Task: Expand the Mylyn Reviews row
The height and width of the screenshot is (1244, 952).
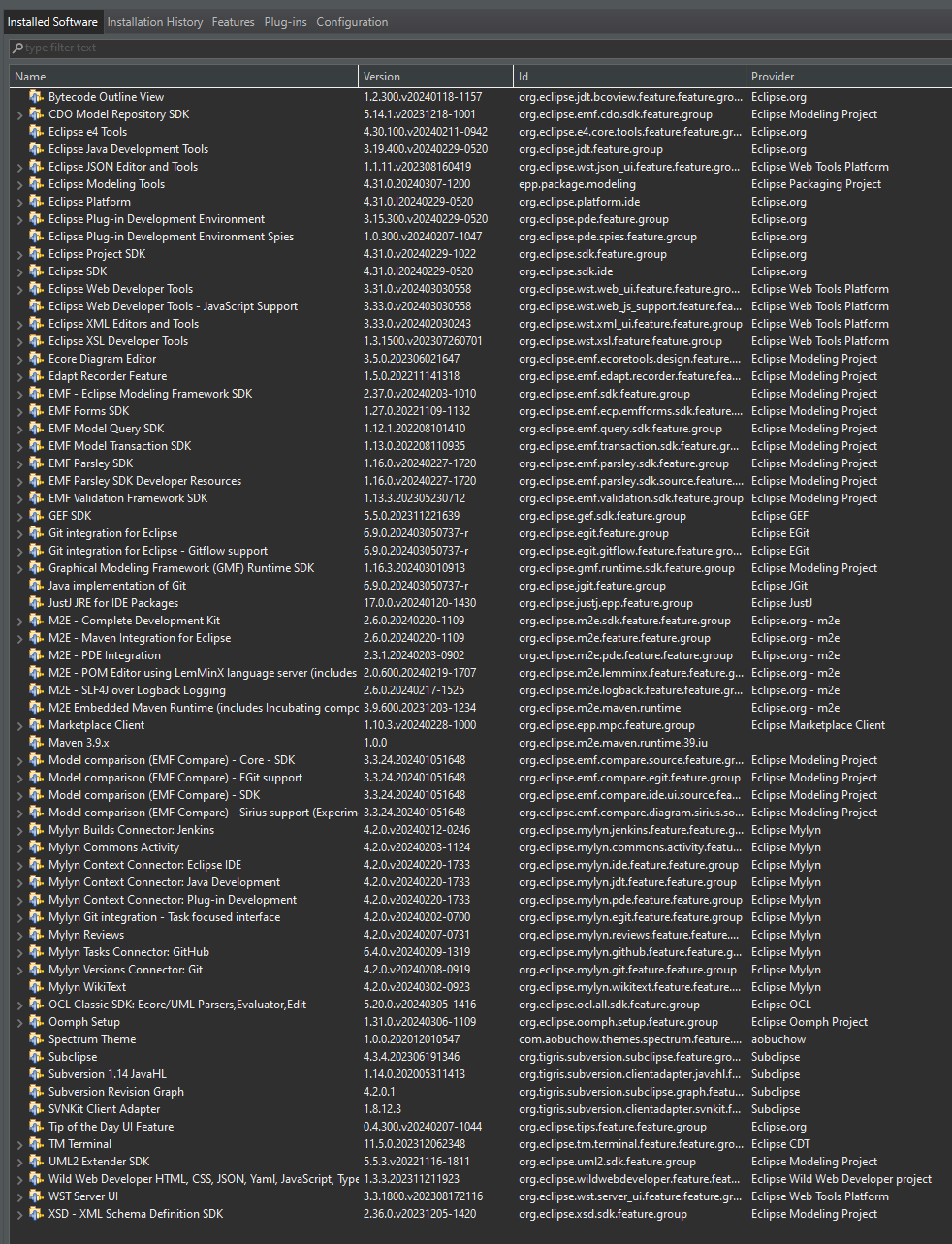Action: click(19, 935)
